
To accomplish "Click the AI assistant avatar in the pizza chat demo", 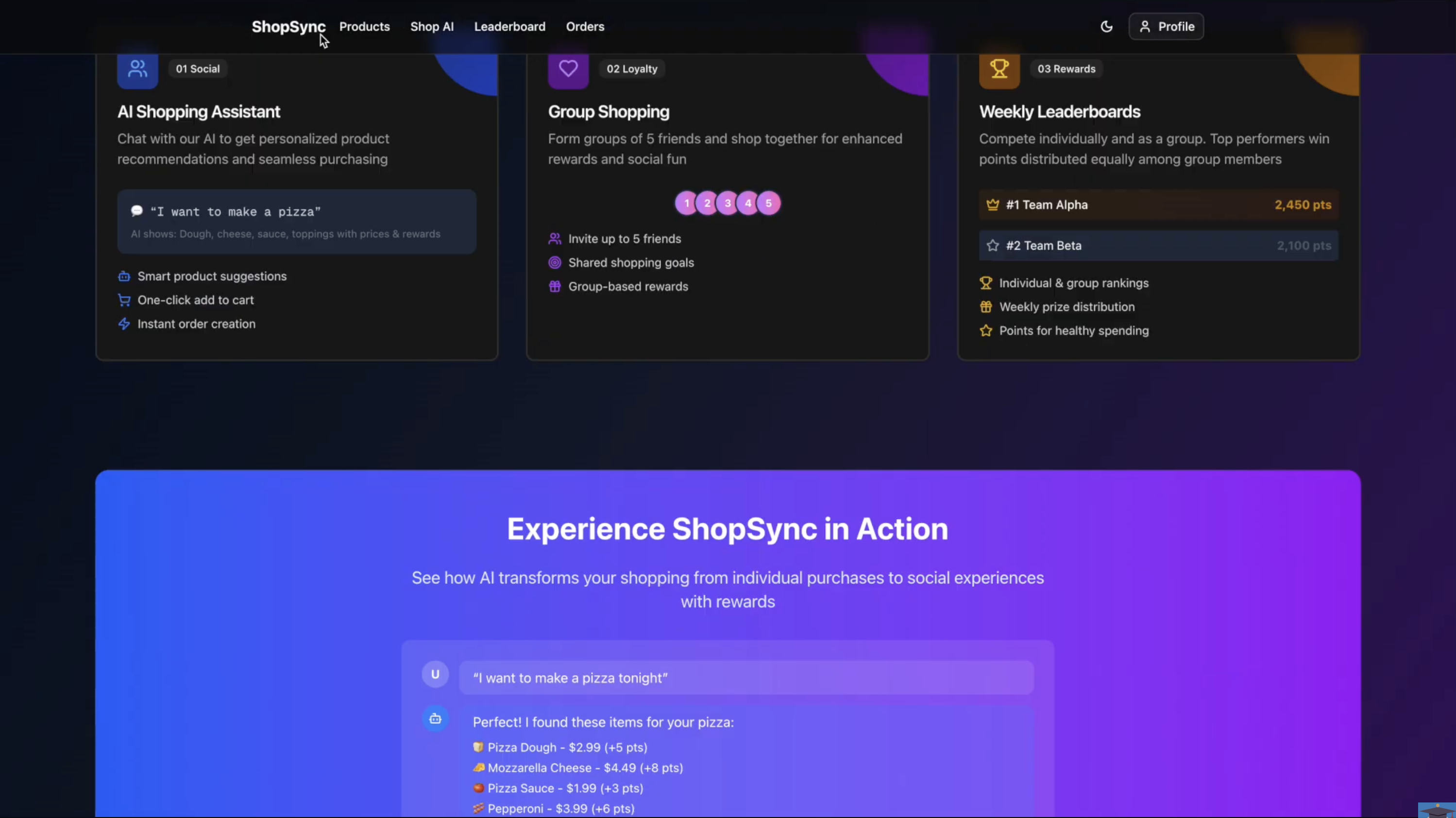I will 435,718.
